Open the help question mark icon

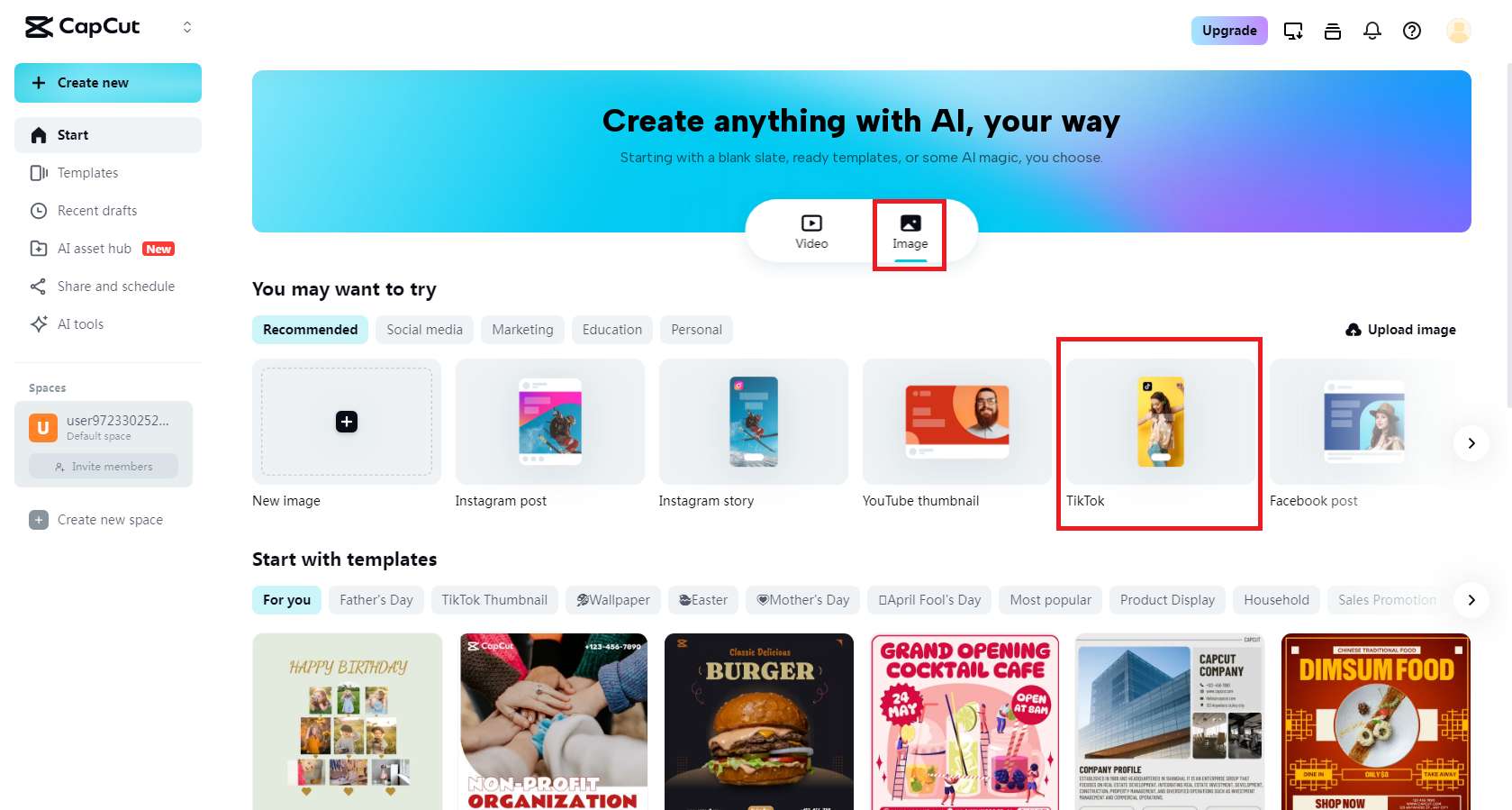[1411, 31]
